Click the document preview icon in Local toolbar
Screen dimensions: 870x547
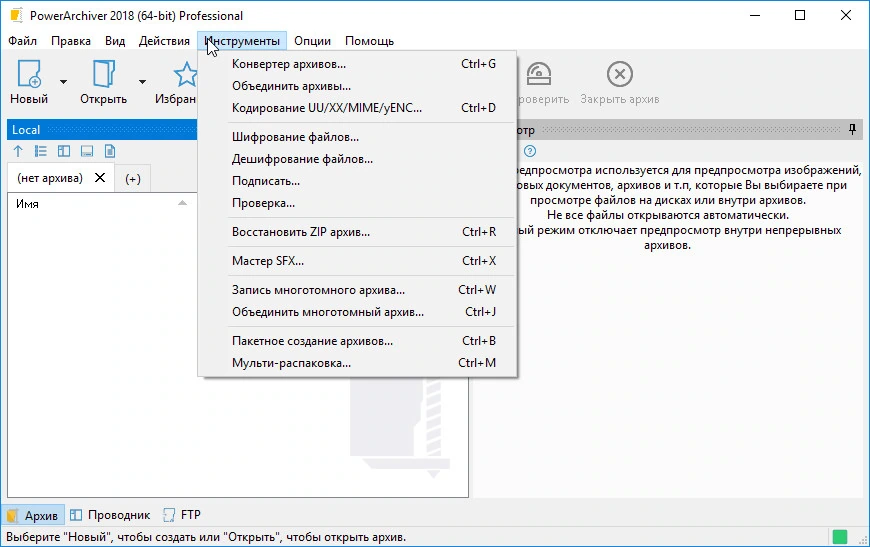(x=110, y=151)
